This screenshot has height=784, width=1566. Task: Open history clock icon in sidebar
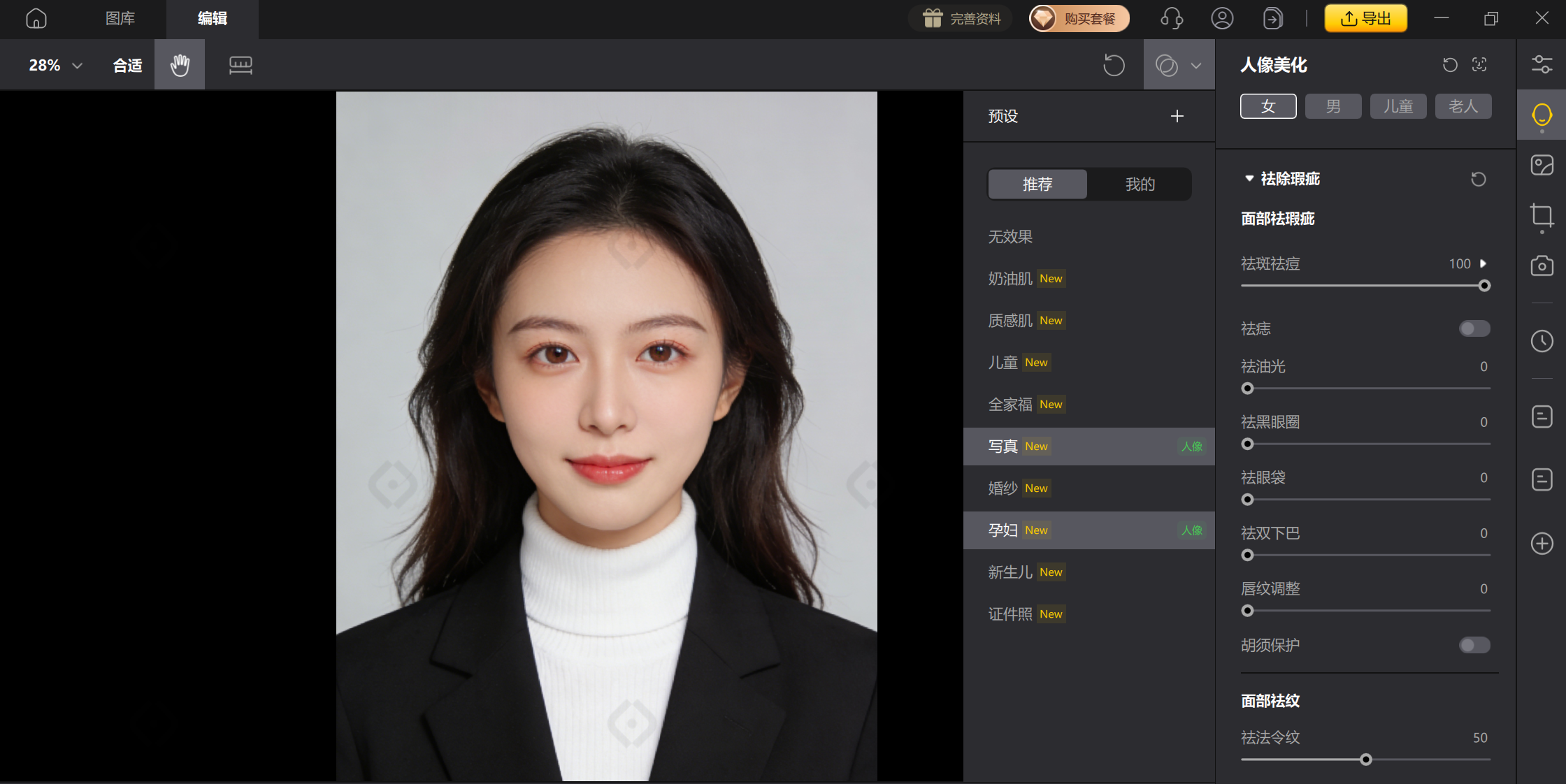pyautogui.click(x=1542, y=341)
